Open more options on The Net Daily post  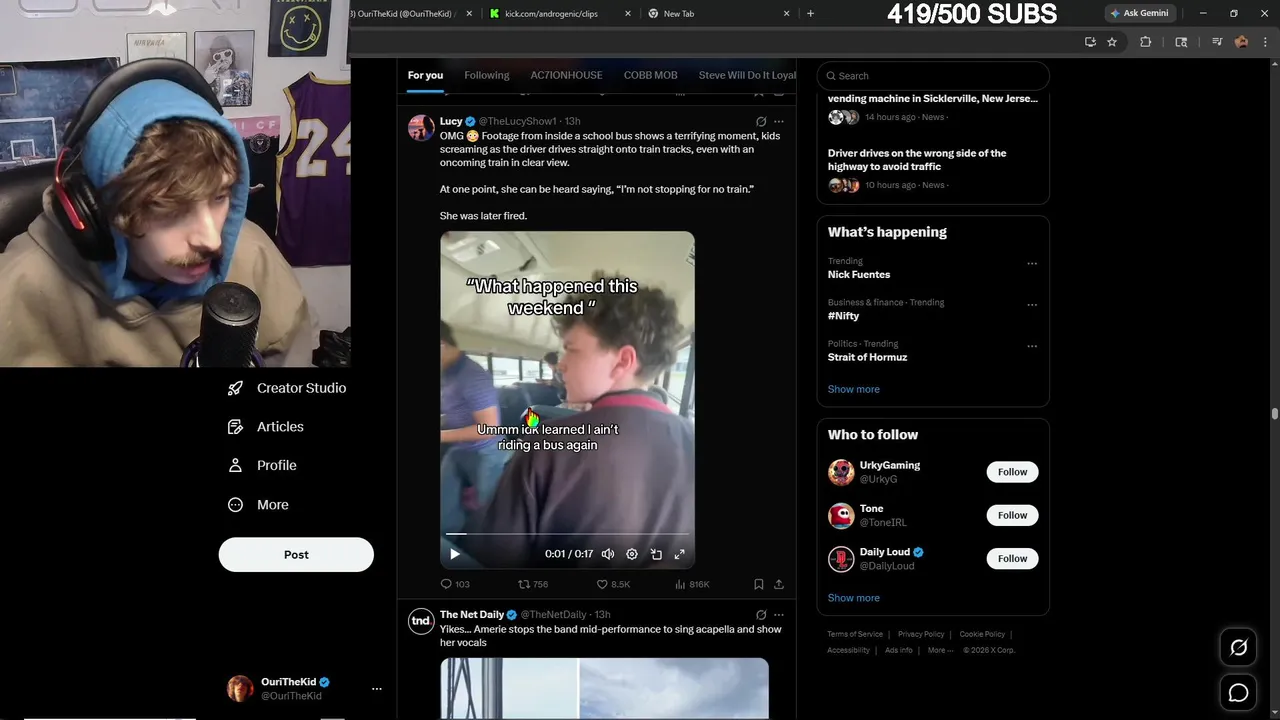pyautogui.click(x=779, y=615)
